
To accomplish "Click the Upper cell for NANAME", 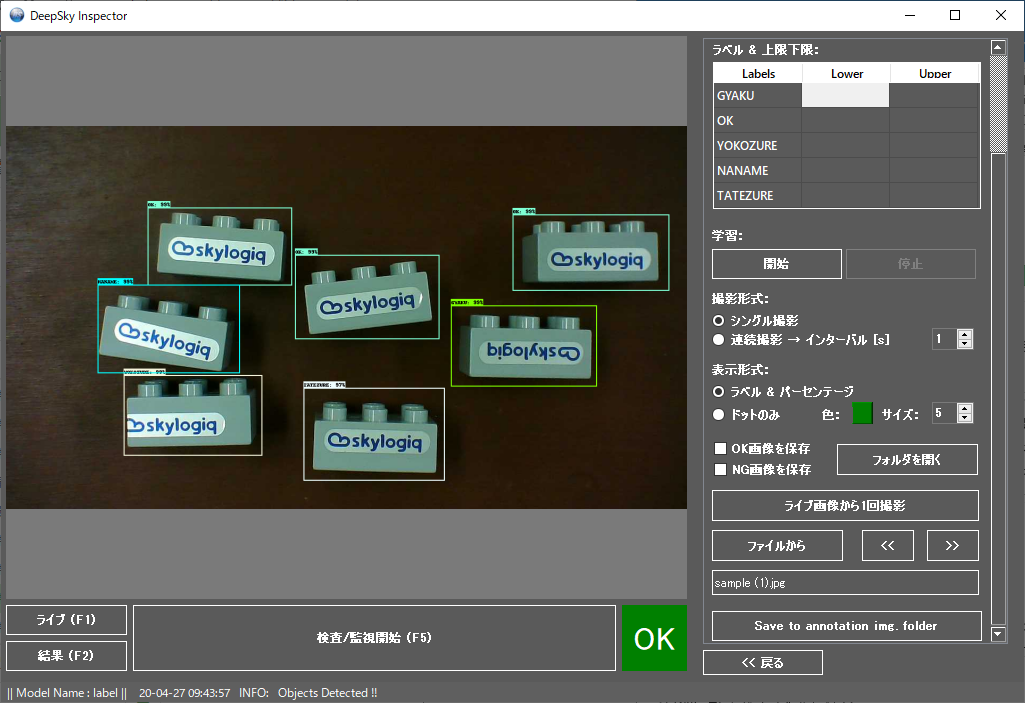I will tap(935, 170).
